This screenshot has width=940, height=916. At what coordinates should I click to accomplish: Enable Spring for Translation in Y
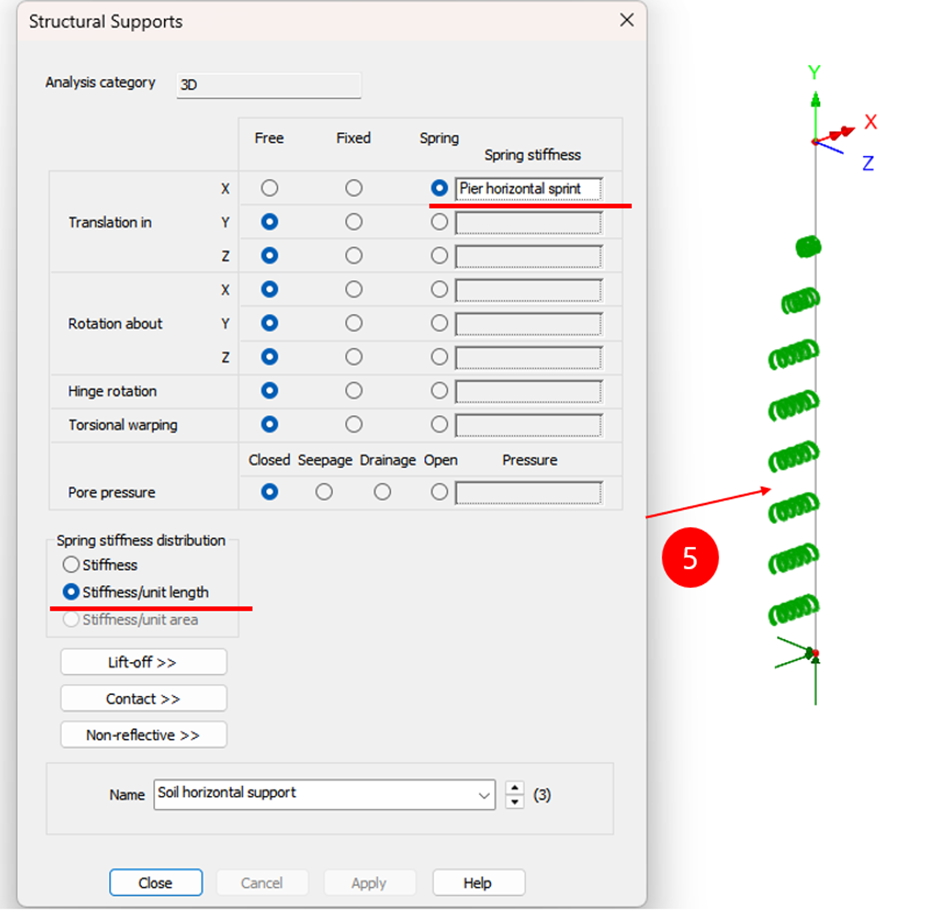439,222
